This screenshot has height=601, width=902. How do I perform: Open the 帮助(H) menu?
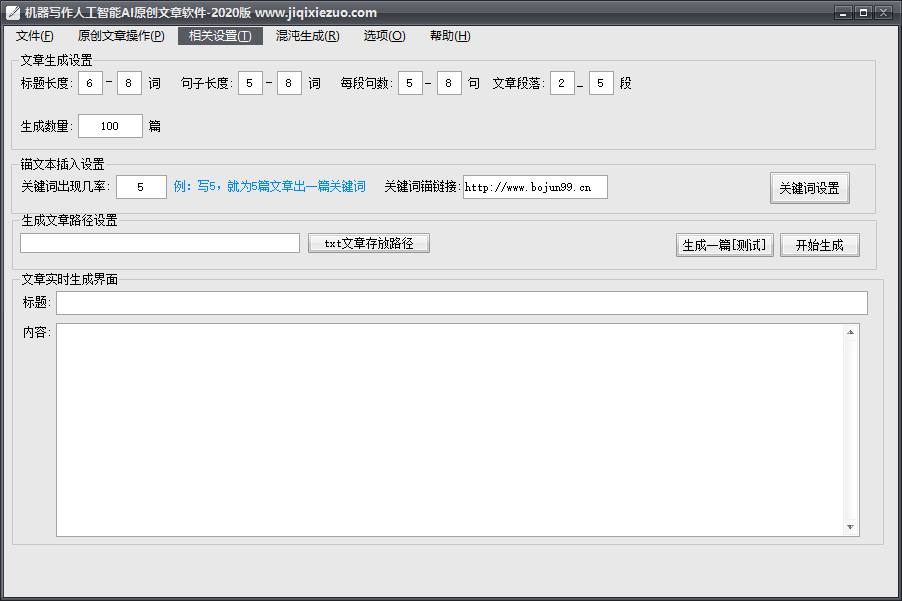click(450, 36)
